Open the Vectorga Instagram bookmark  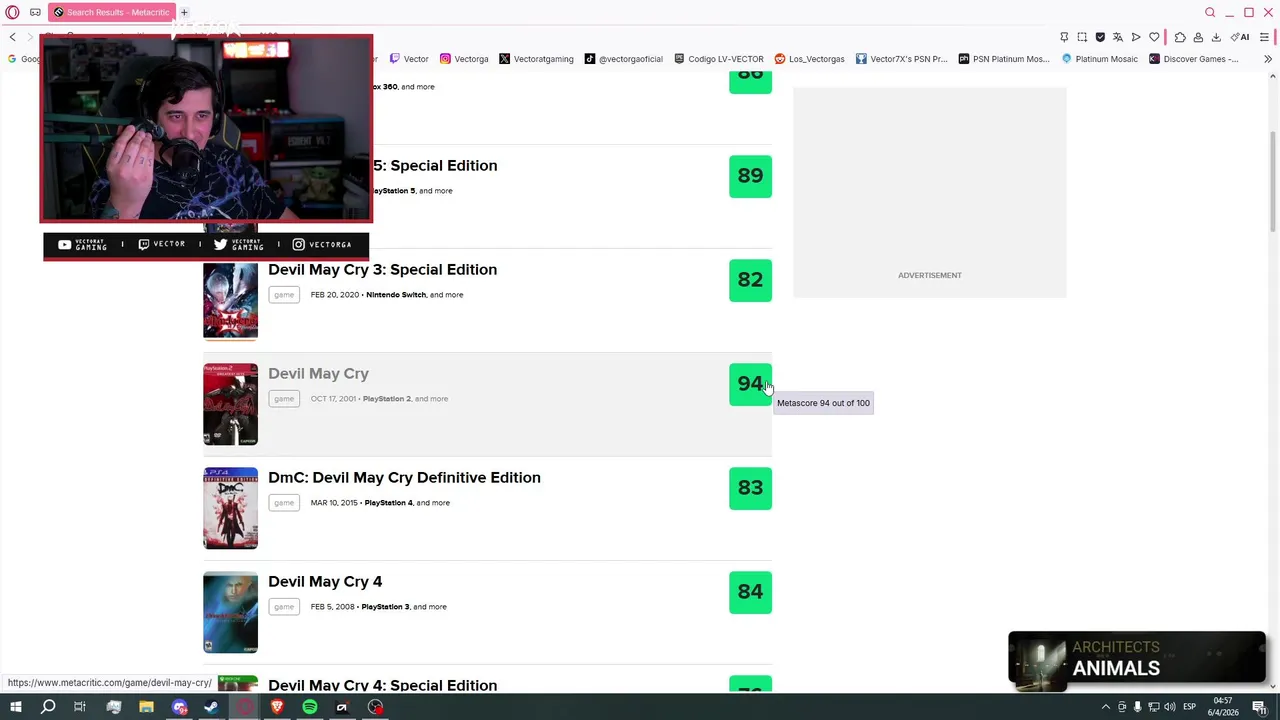[x=464, y=59]
